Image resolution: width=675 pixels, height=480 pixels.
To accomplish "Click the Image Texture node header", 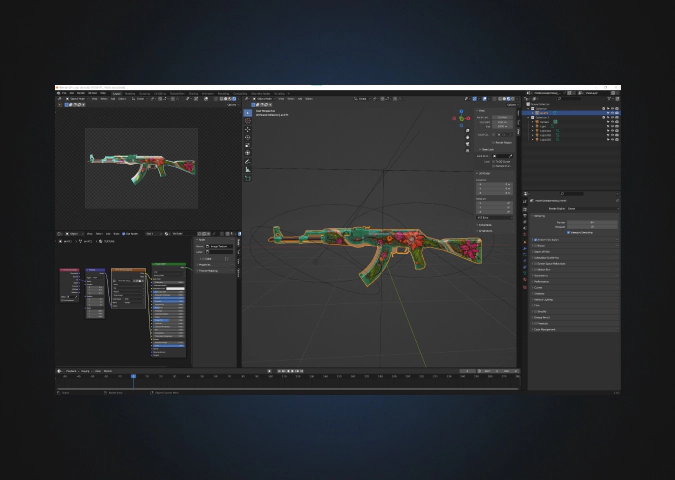I will point(126,269).
